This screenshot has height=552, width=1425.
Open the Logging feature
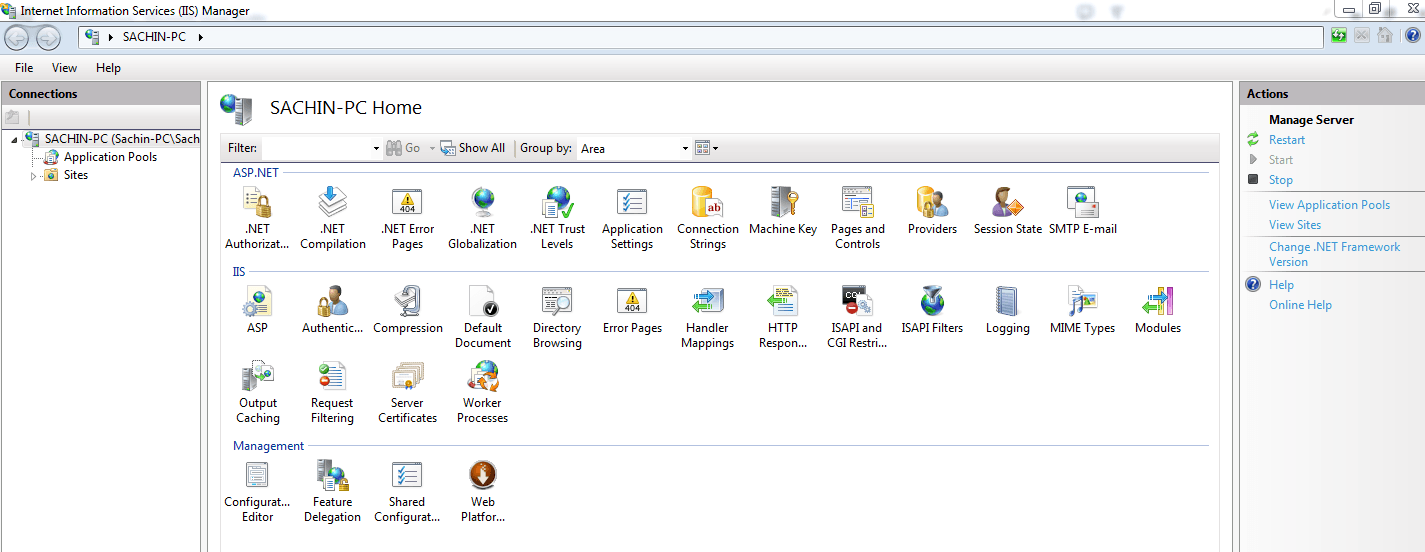[x=1007, y=310]
